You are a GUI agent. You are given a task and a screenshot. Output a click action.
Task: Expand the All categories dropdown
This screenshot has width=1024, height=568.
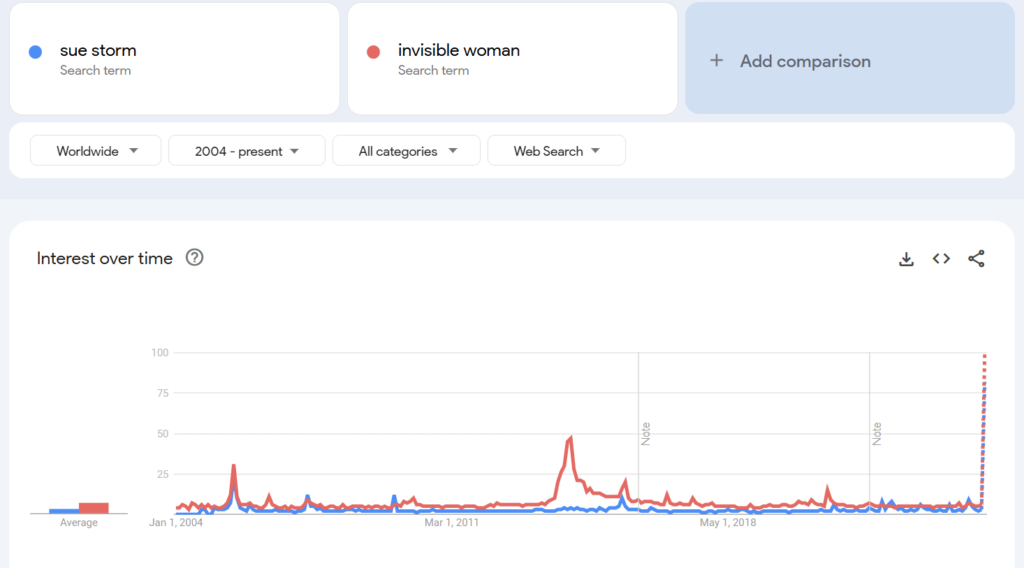tap(406, 151)
